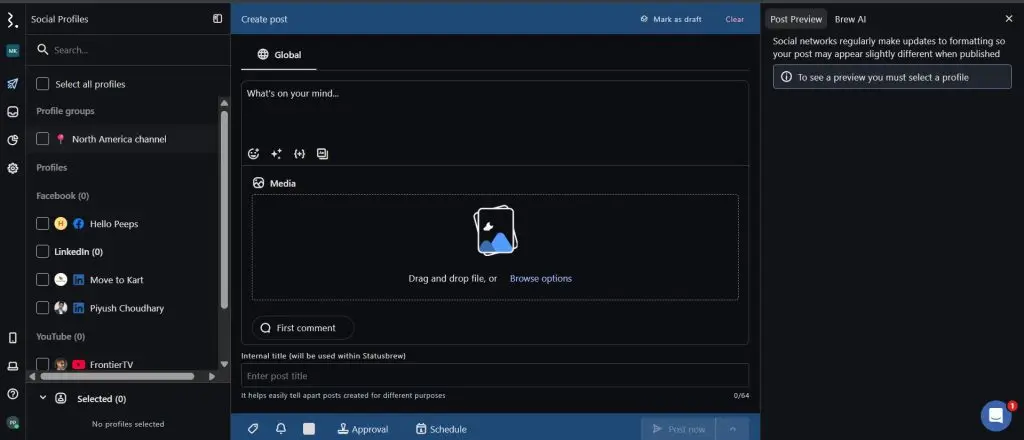
Task: Click the profiles list vertical scrollbar
Action: [225, 209]
